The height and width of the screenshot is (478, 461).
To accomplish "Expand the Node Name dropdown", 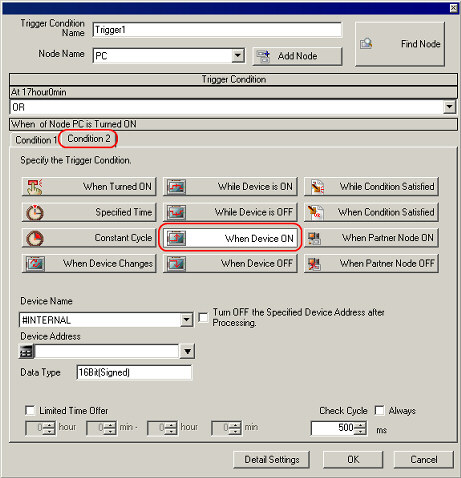I will 237,55.
